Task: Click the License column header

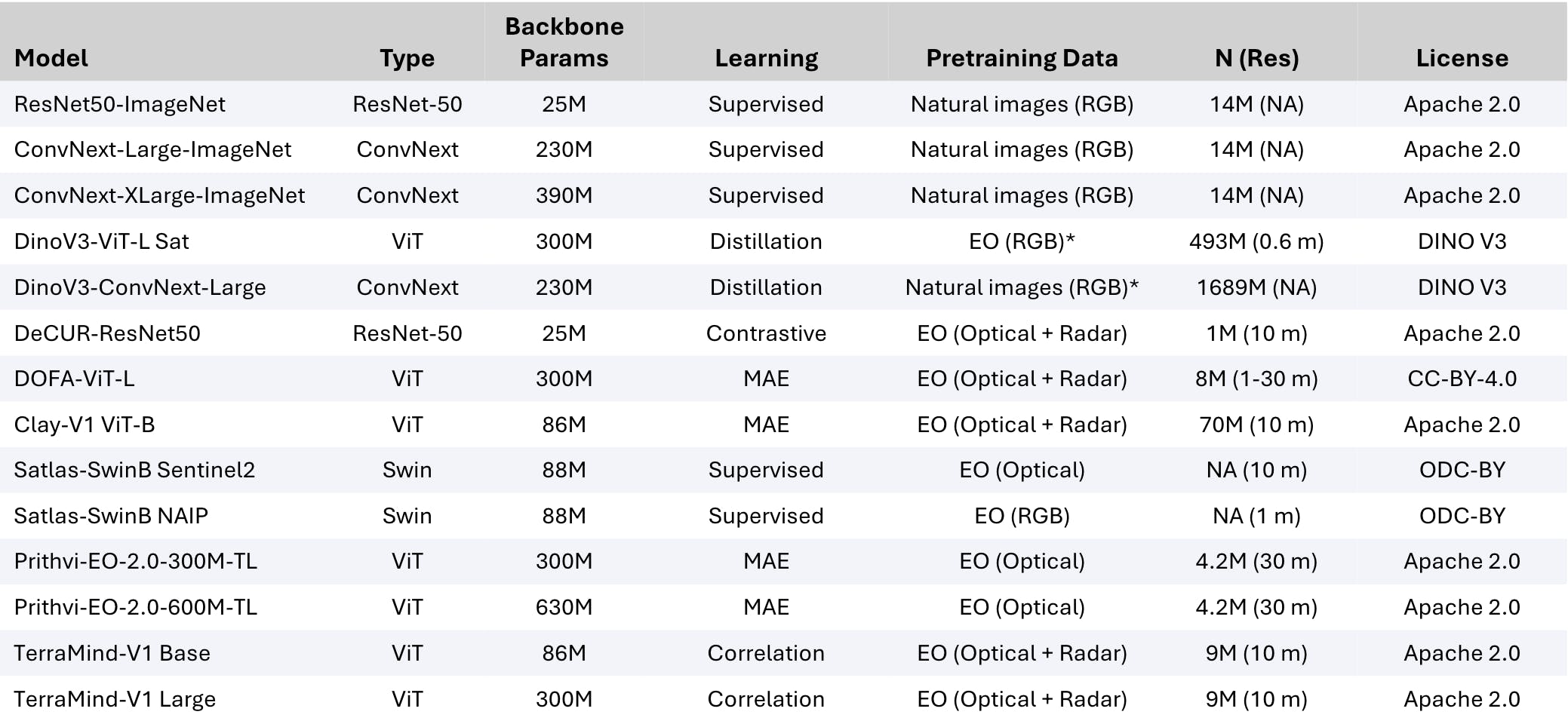Action: click(1462, 58)
